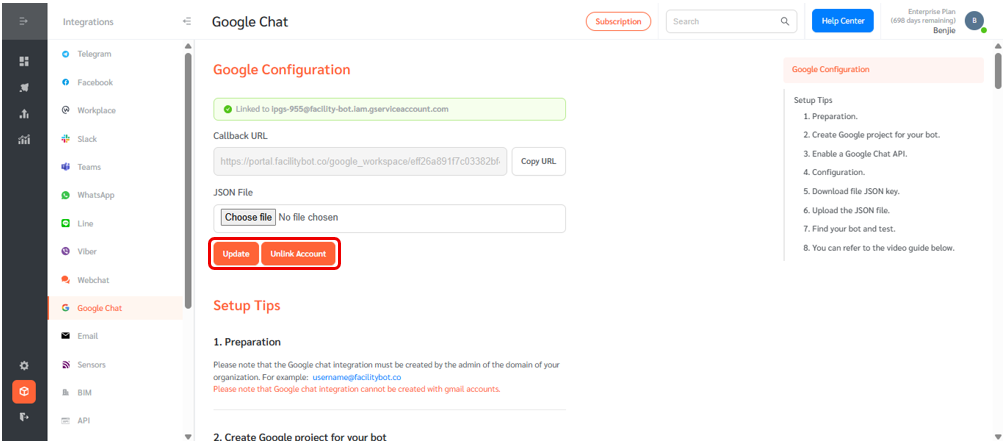
Task: Click the Unlink Account button
Action: [298, 254]
